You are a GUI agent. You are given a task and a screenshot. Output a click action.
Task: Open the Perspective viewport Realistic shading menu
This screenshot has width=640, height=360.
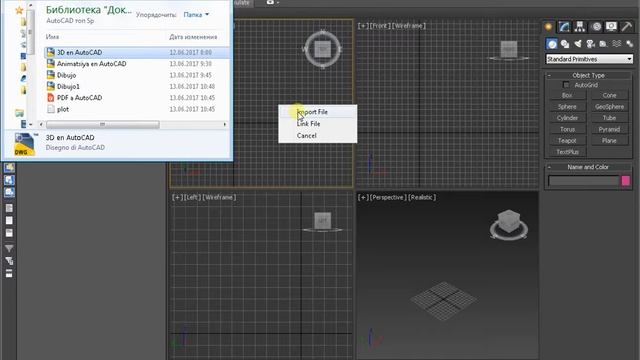point(422,197)
